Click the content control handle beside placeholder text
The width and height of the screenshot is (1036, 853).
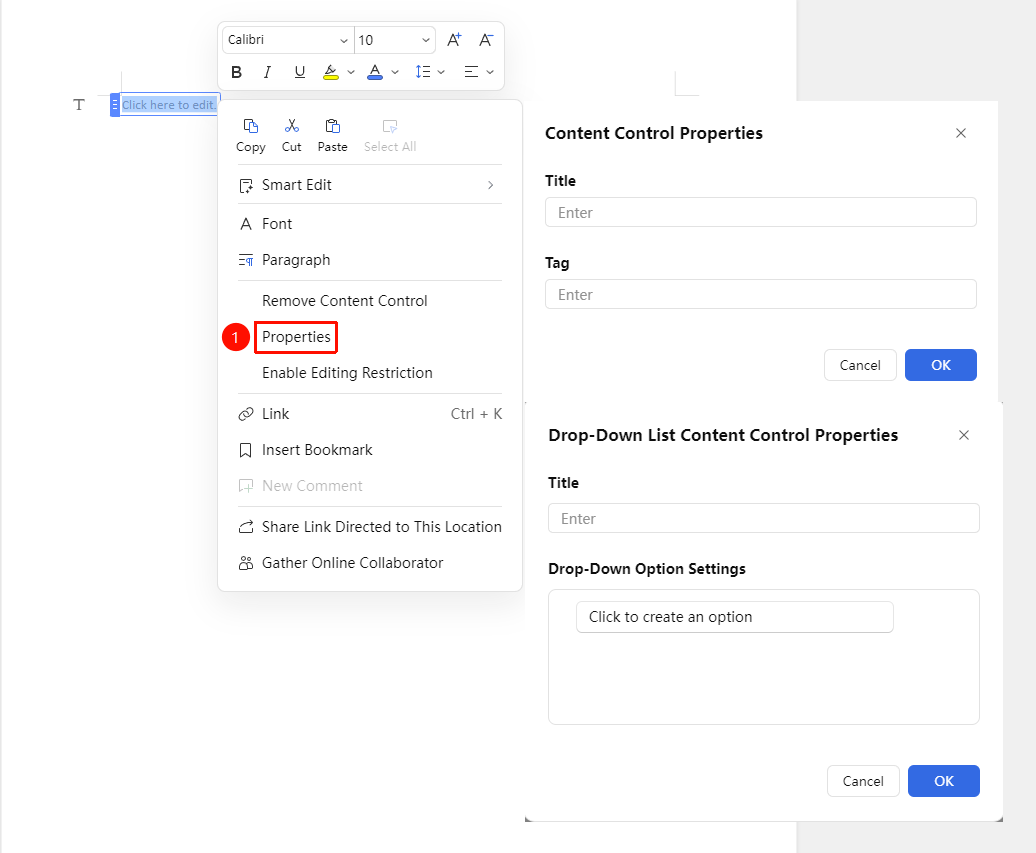click(x=115, y=105)
